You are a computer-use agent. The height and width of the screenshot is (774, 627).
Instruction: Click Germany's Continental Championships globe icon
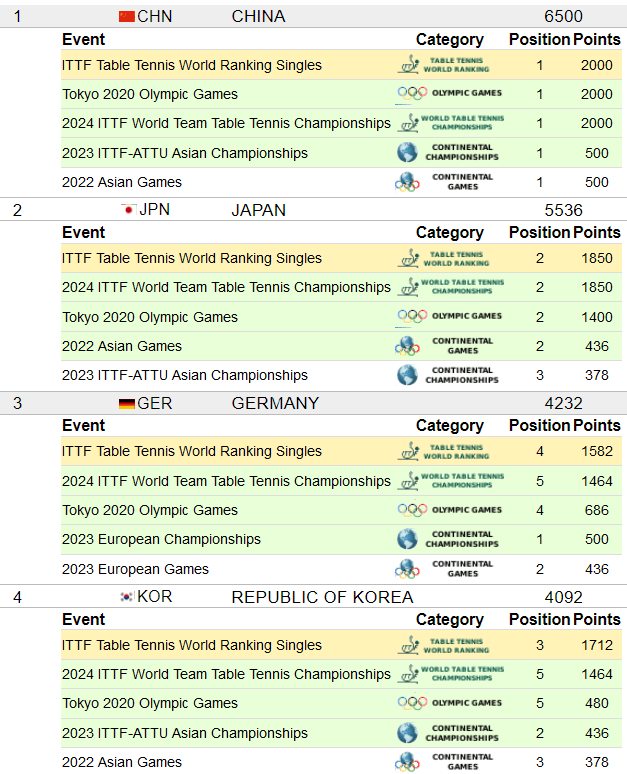coord(407,539)
